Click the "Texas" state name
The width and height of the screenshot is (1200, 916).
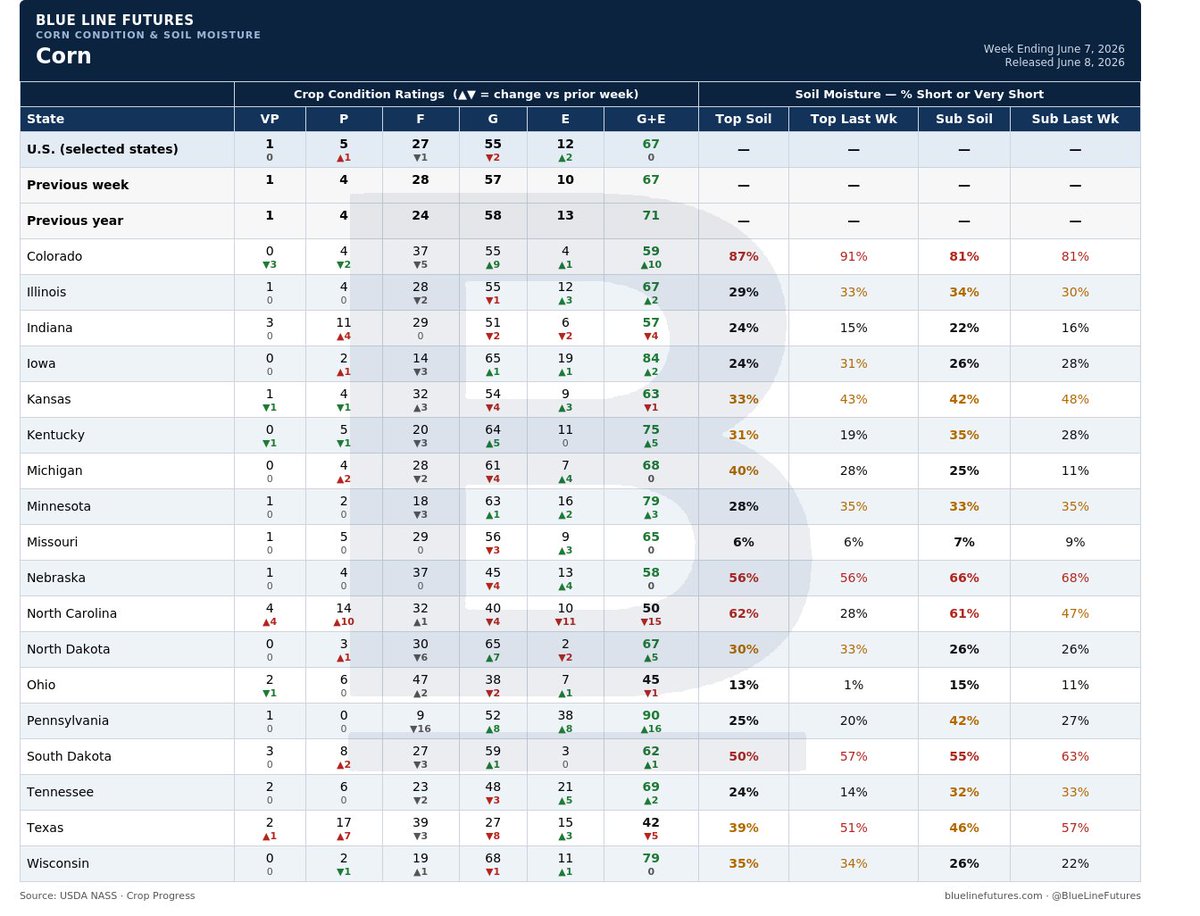[x=45, y=828]
